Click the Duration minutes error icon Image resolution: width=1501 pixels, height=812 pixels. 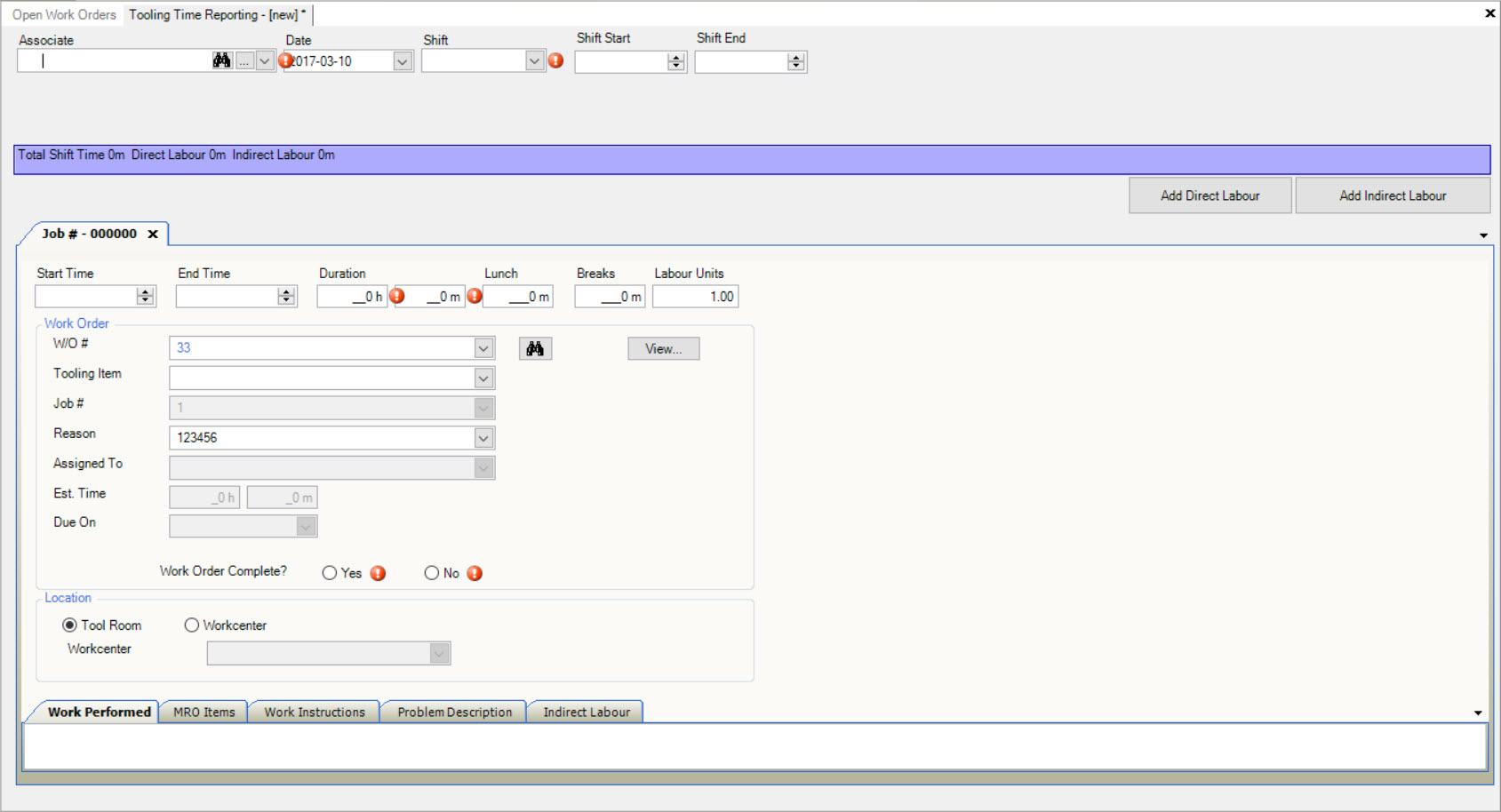[x=475, y=296]
